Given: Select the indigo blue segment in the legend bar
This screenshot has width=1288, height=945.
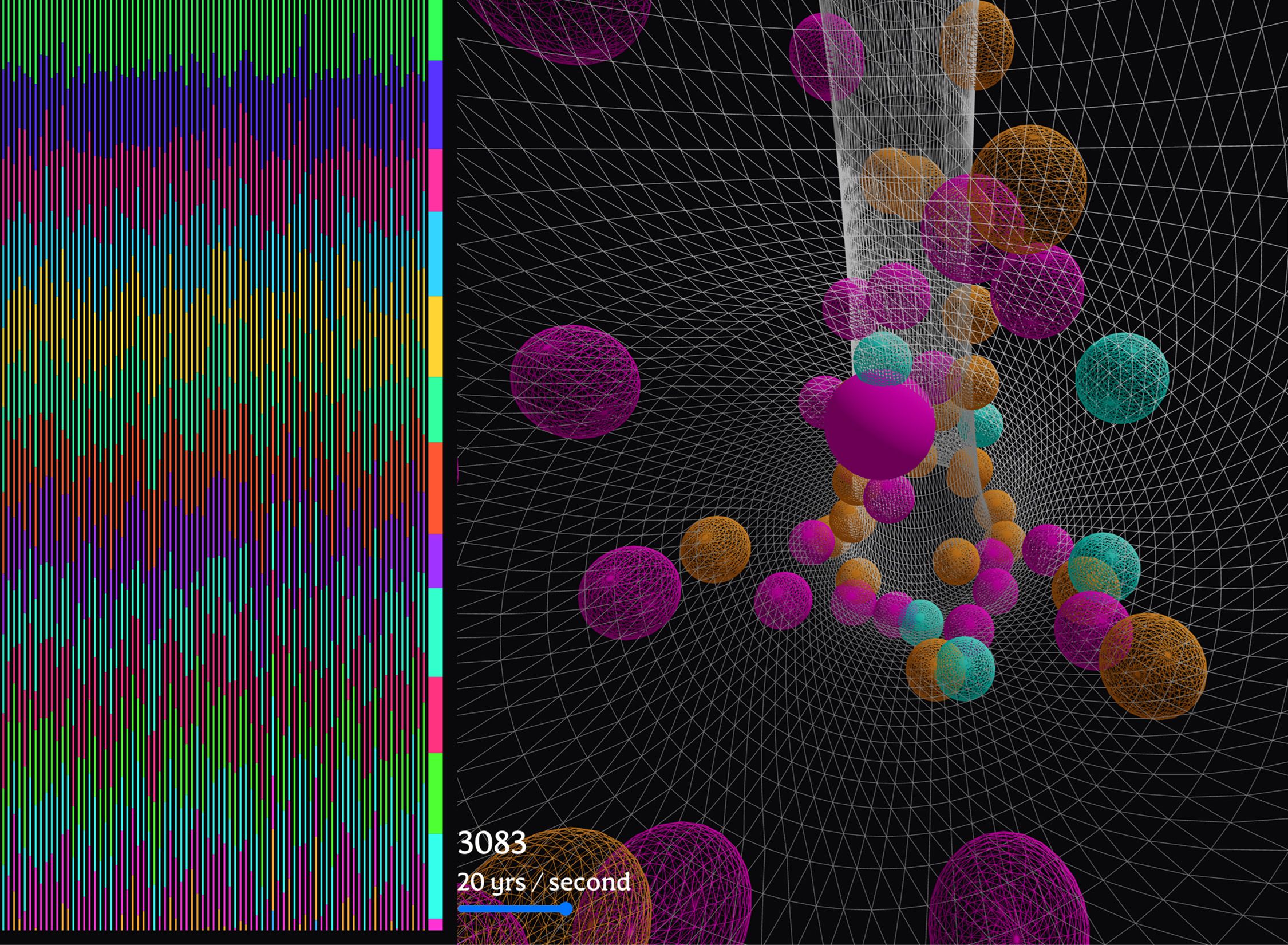Looking at the screenshot, I should pos(436,105).
